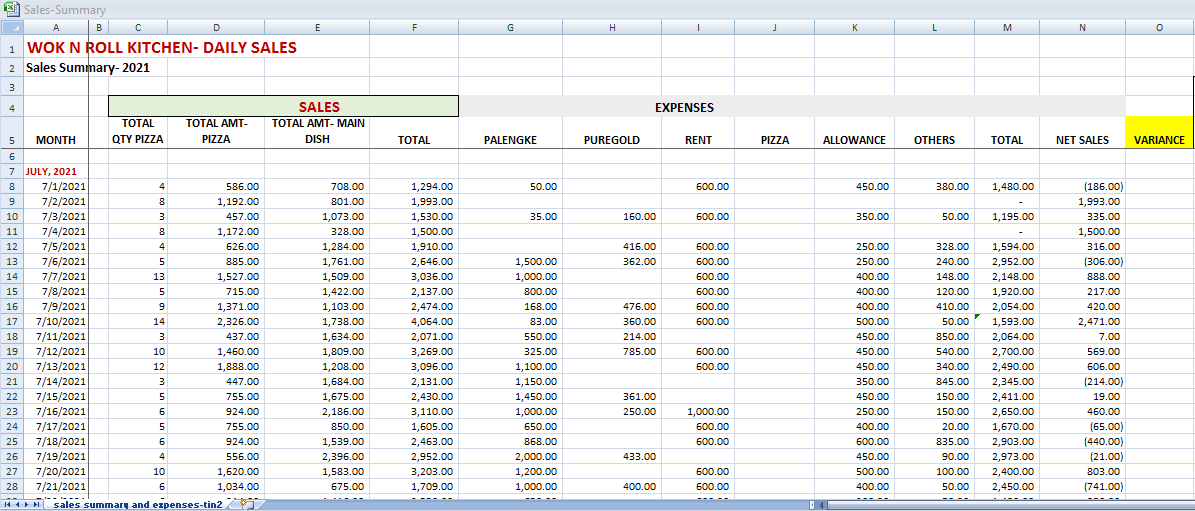1195x511 pixels.
Task: Select row 20 header
Action: click(x=11, y=366)
